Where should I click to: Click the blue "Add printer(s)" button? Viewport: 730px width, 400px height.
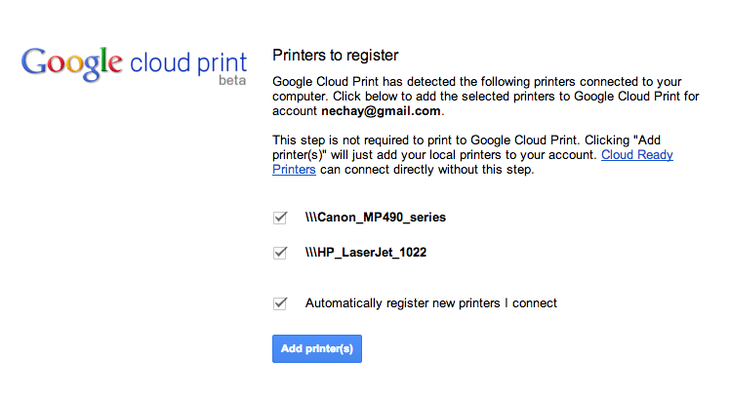[317, 349]
